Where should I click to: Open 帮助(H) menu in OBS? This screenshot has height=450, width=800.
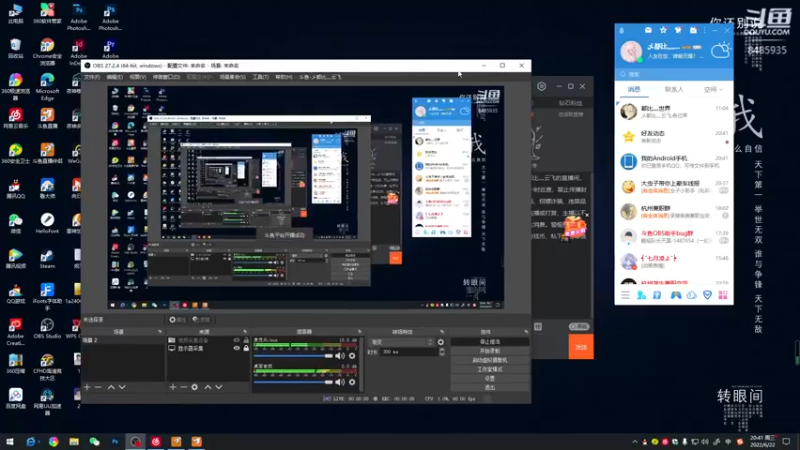coord(284,77)
